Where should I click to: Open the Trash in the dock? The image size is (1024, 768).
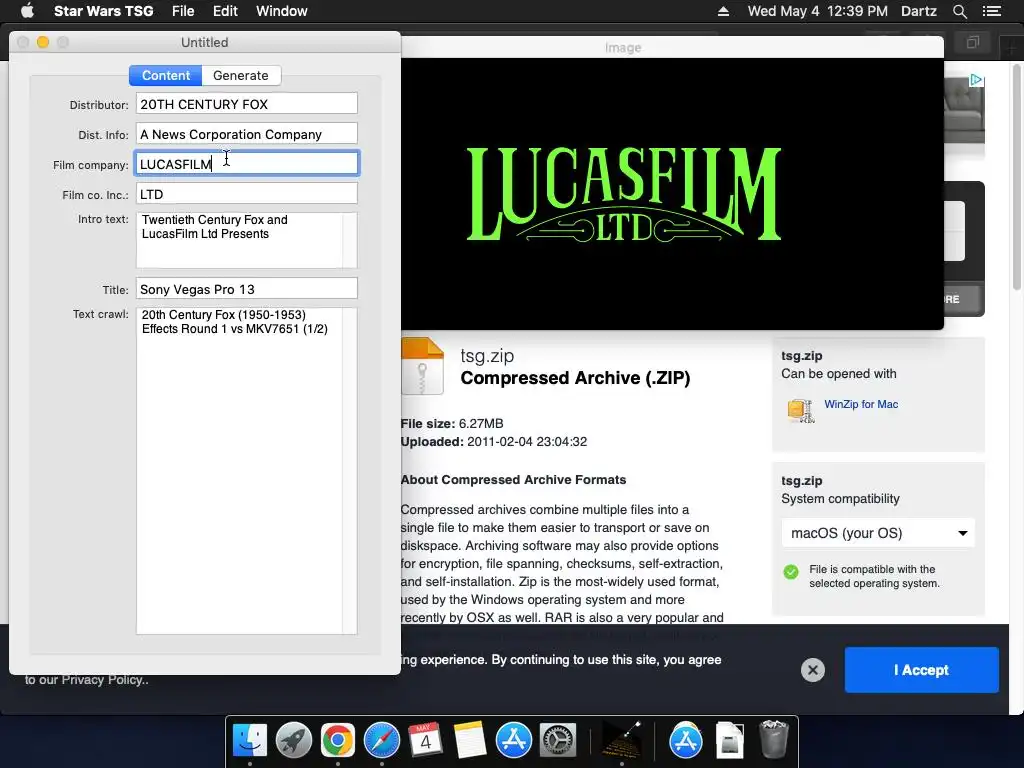click(774, 739)
